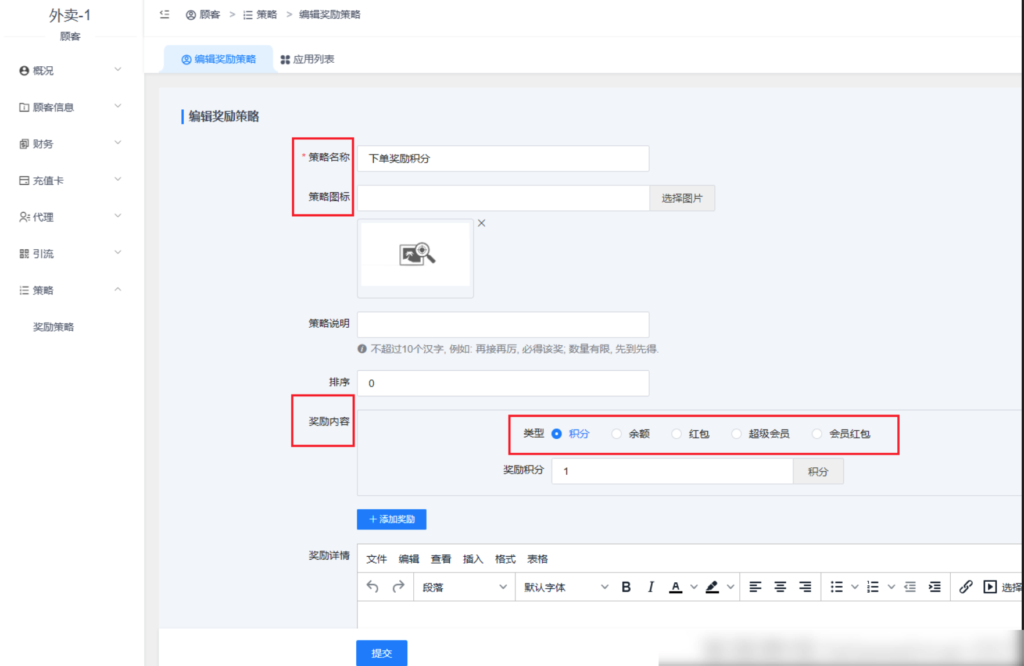Viewport: 1024px width, 666px height.
Task: Click the 选择图片 image picker button
Action: click(682, 198)
